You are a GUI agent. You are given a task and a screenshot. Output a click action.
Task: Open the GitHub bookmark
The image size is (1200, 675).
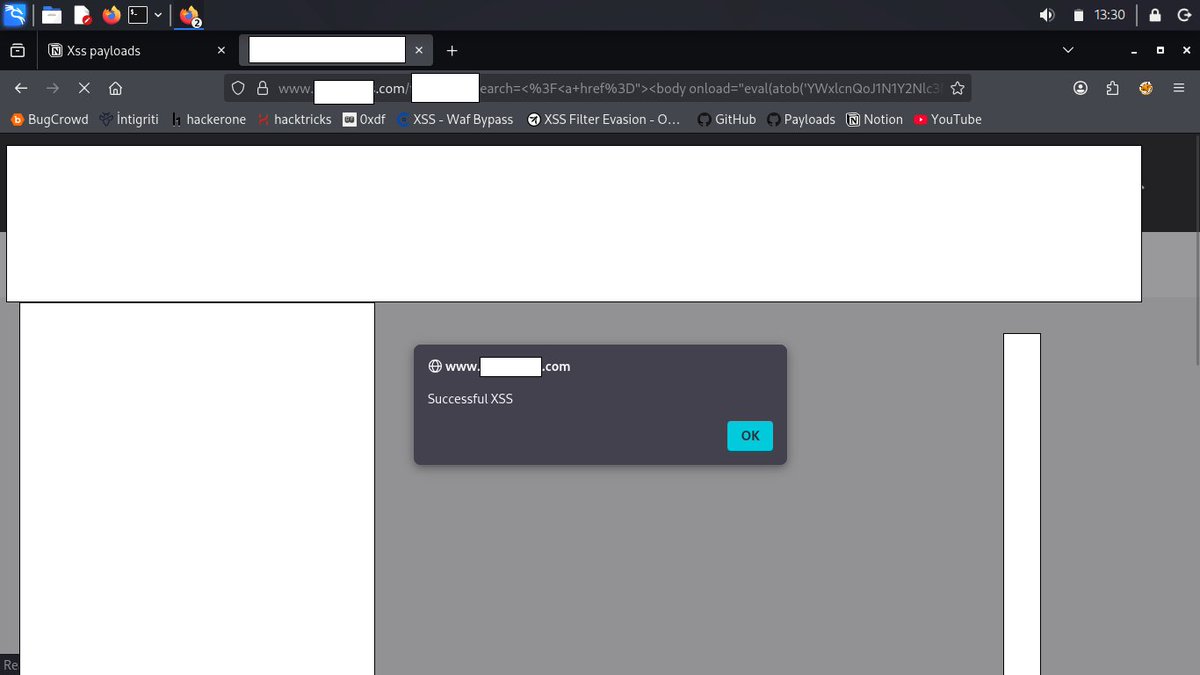(x=726, y=119)
